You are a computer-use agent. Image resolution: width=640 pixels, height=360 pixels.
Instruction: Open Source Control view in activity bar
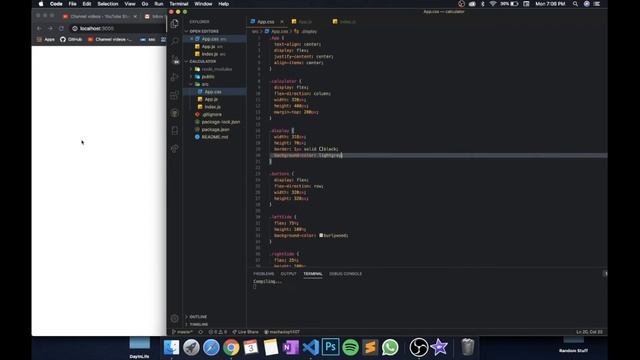click(175, 60)
